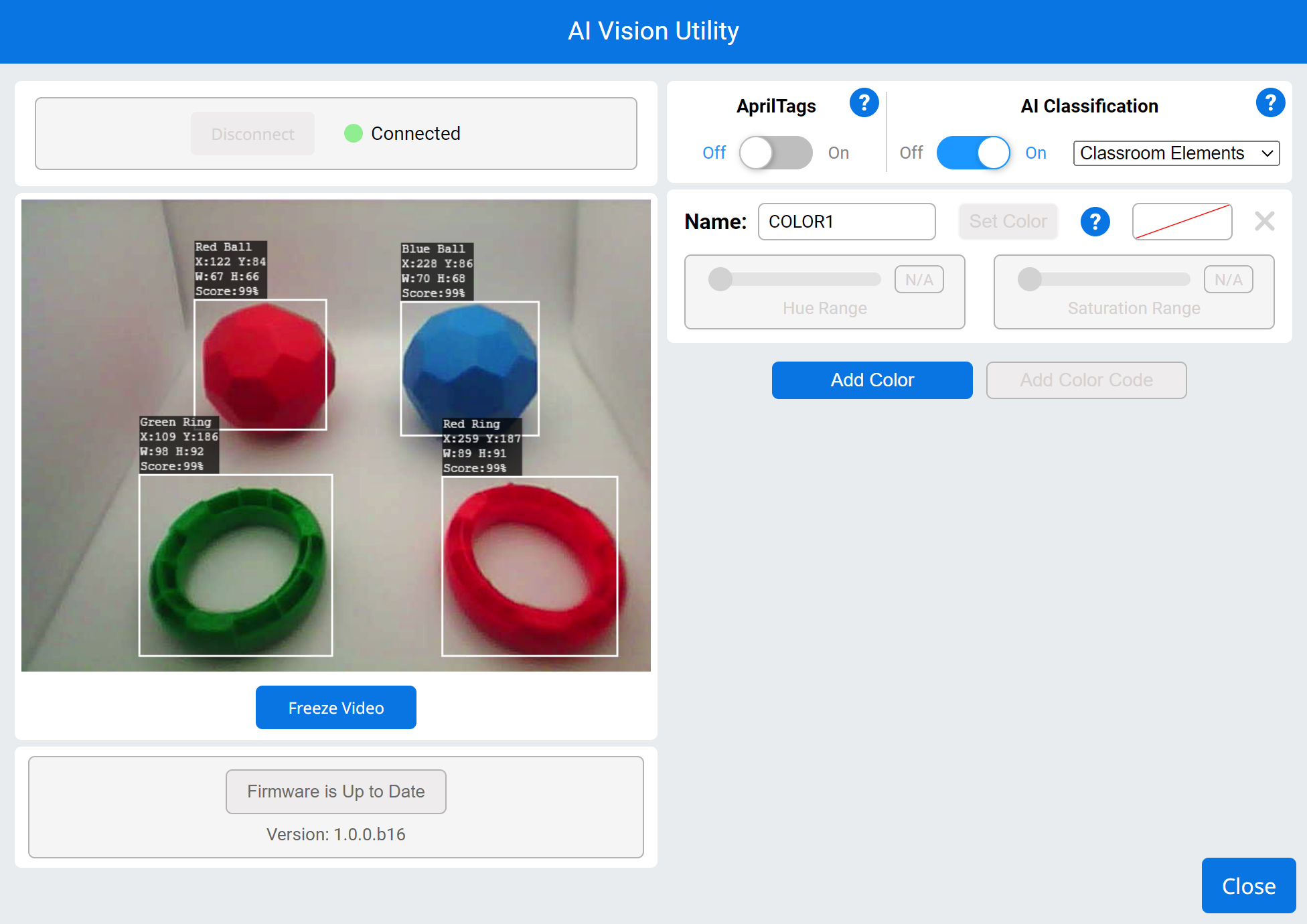Freeze the live video feed
Image resolution: width=1307 pixels, height=924 pixels.
(x=335, y=707)
